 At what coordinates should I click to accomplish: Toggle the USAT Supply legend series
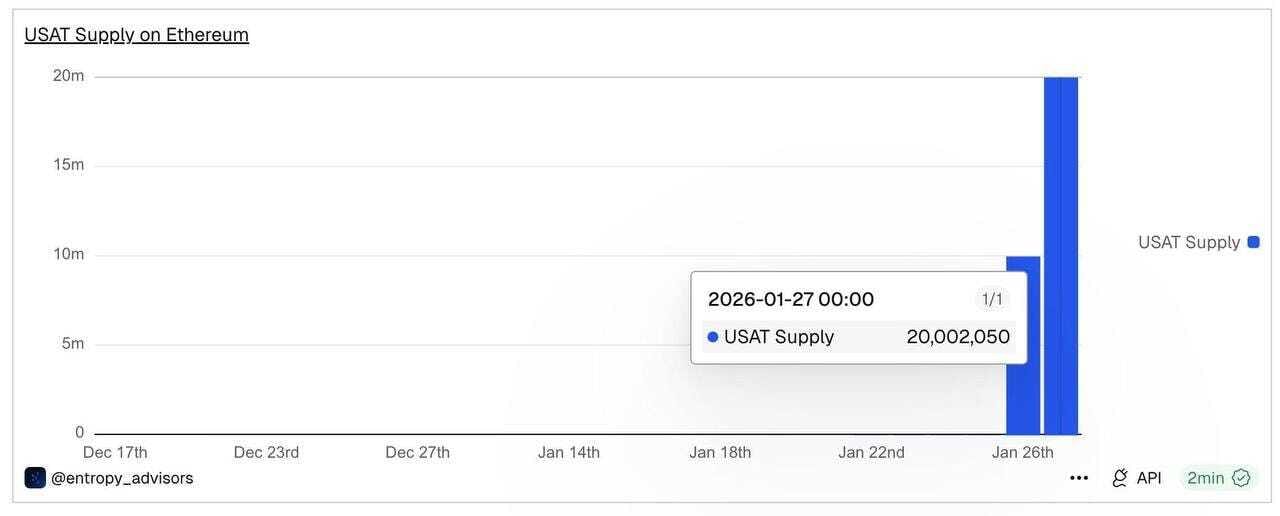click(x=1198, y=242)
